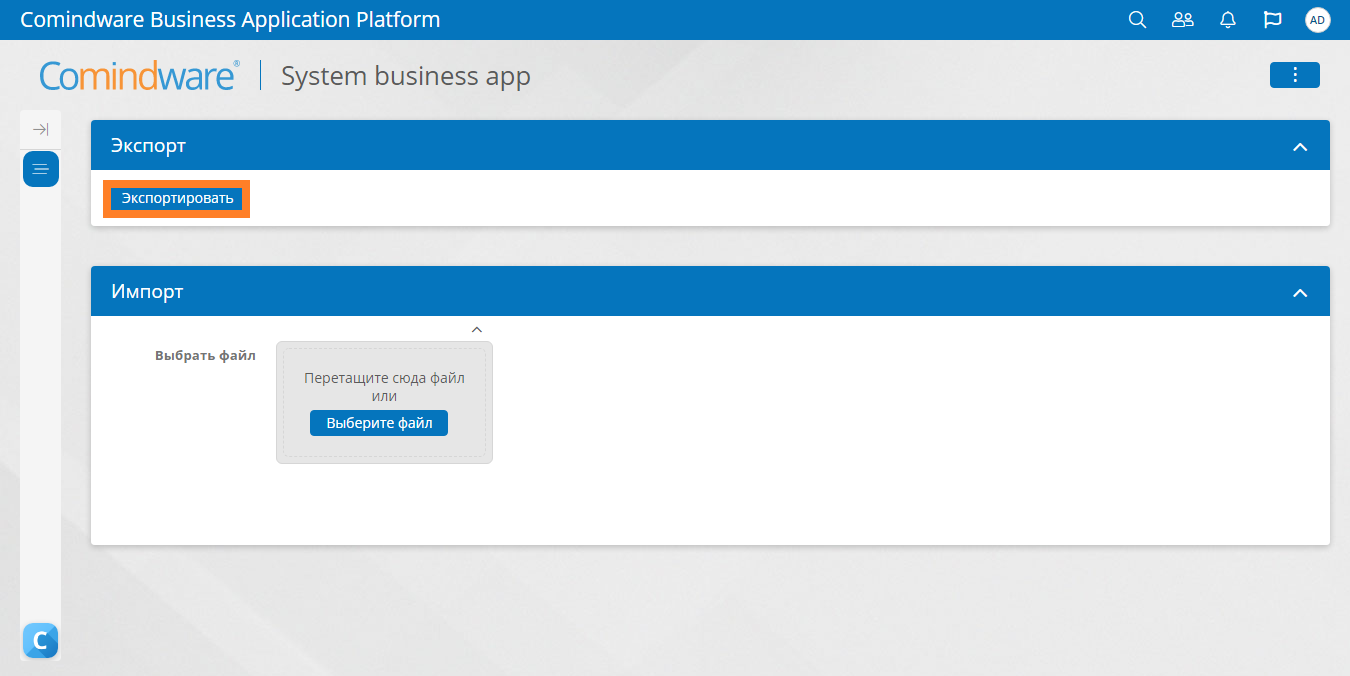Show notifications via bell icon

click(x=1228, y=20)
